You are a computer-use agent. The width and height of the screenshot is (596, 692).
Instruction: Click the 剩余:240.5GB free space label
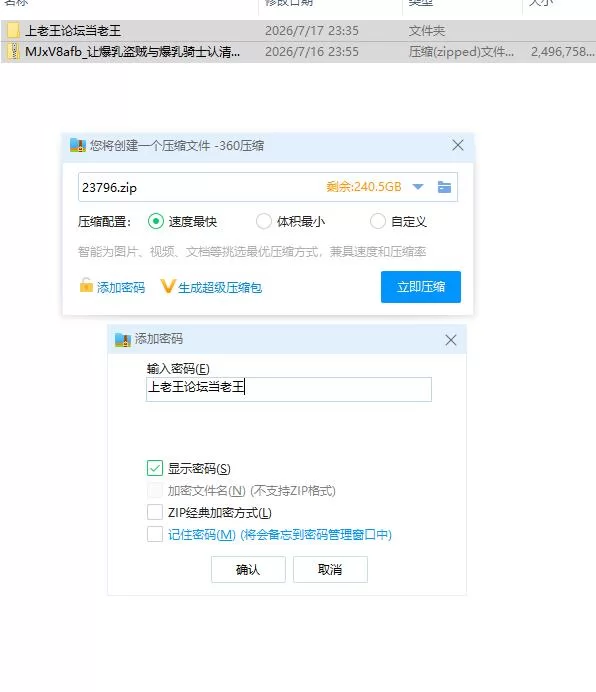(x=364, y=187)
